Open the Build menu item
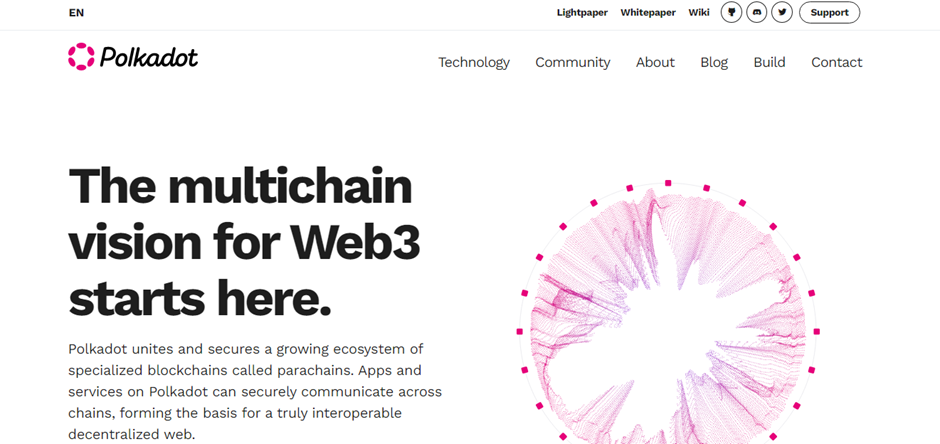The width and height of the screenshot is (940, 444). (x=769, y=62)
